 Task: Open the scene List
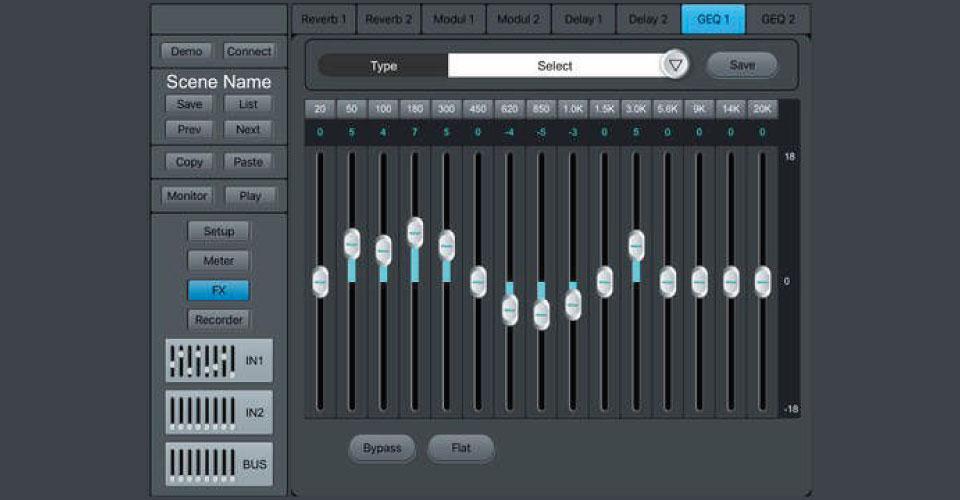[x=248, y=104]
